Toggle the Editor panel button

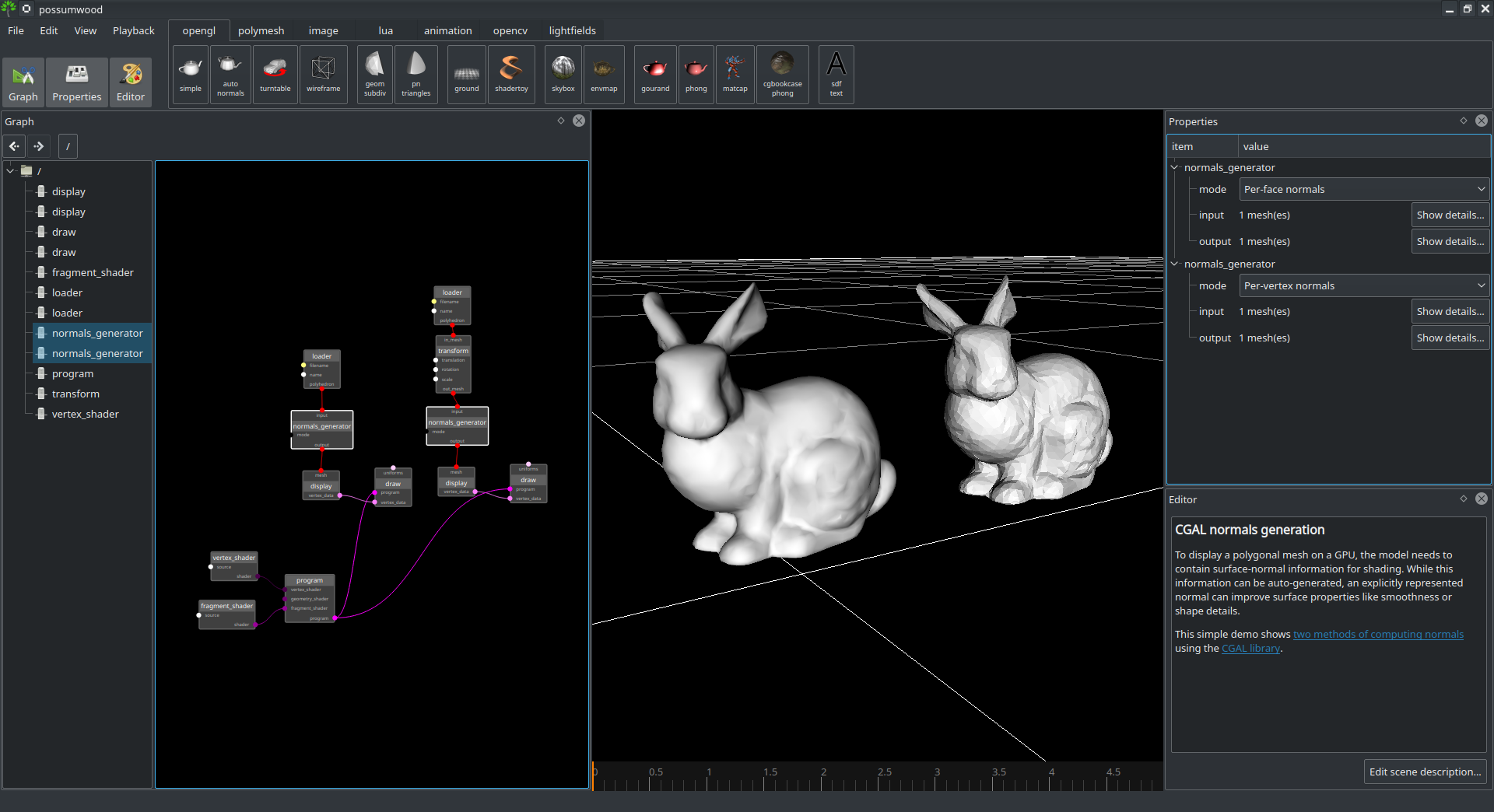131,82
